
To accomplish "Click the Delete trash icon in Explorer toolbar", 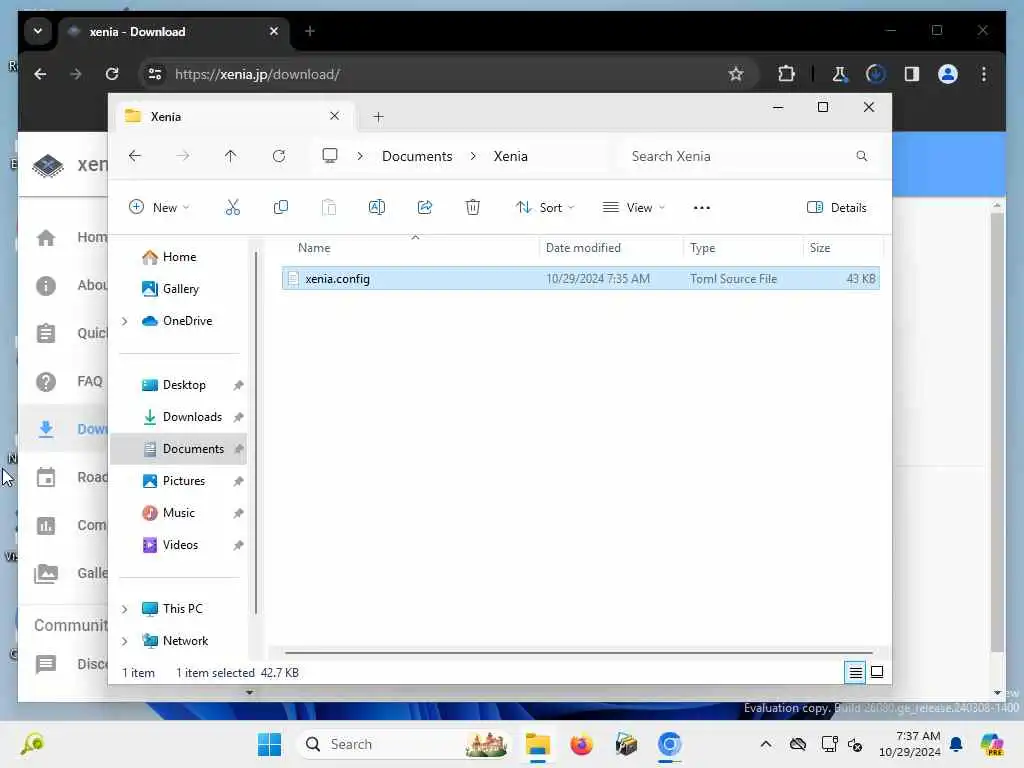I will coord(473,208).
